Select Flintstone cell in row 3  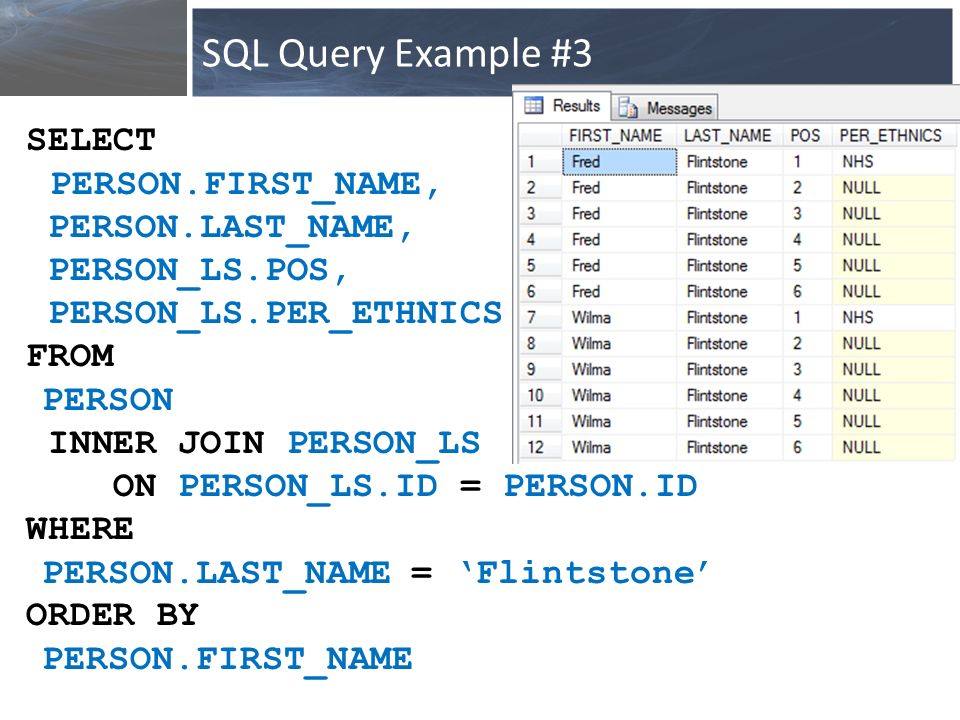730,214
